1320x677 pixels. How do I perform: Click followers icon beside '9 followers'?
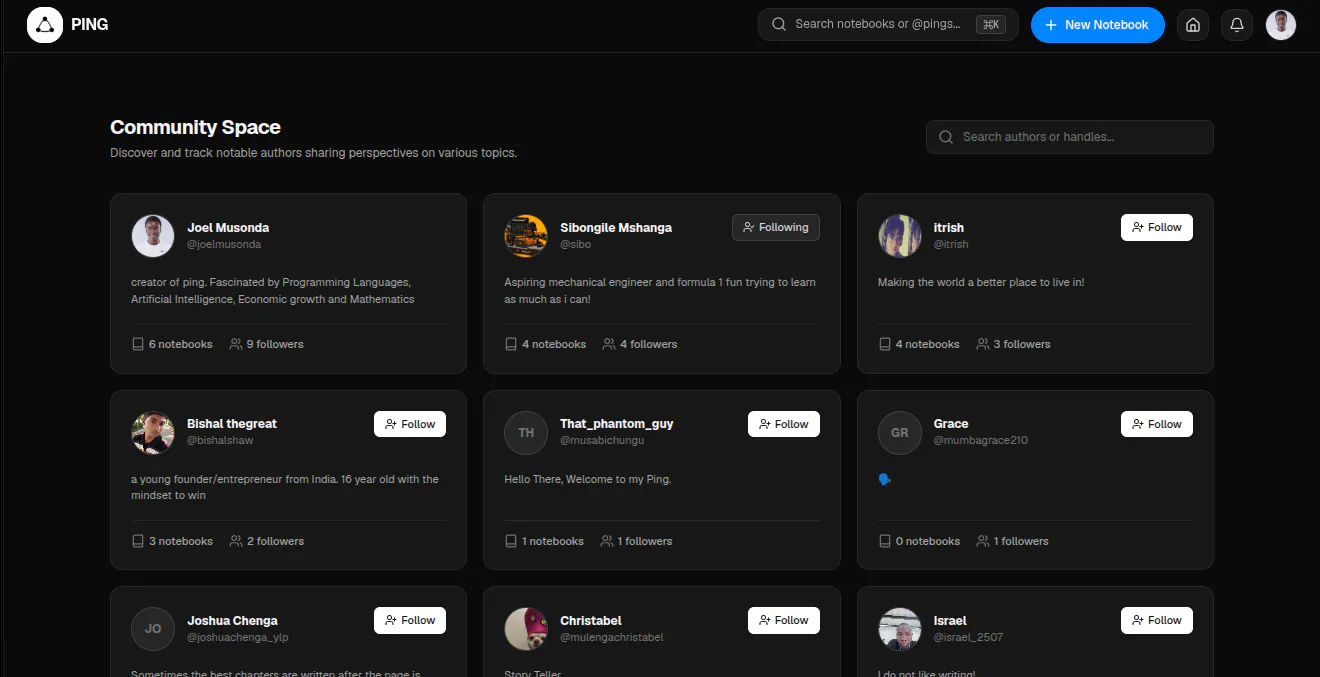pos(236,344)
